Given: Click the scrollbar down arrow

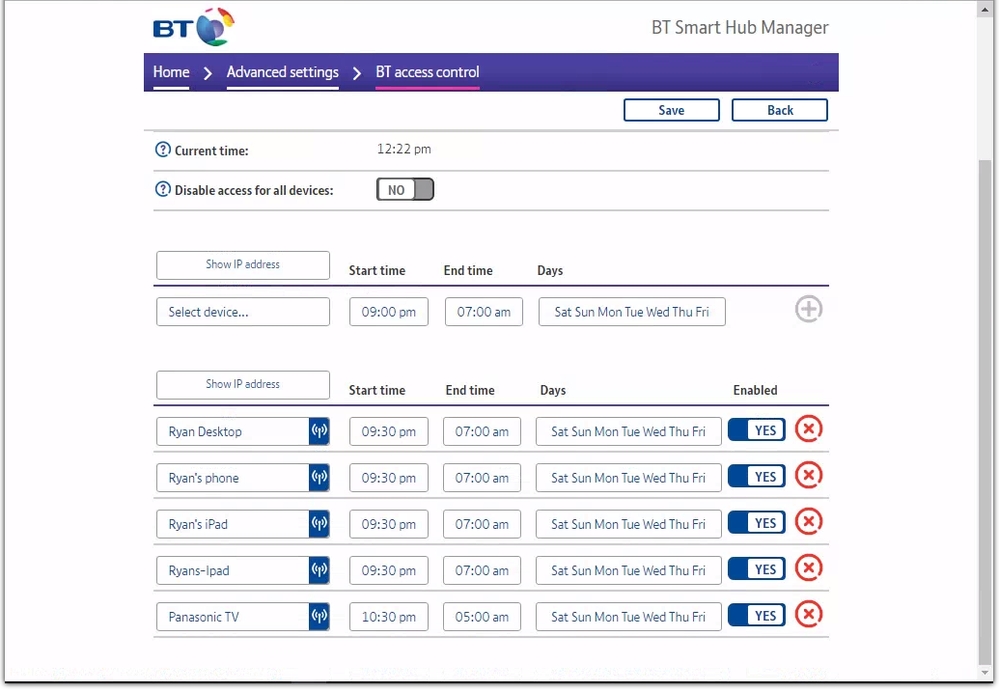Looking at the screenshot, I should pos(985,672).
